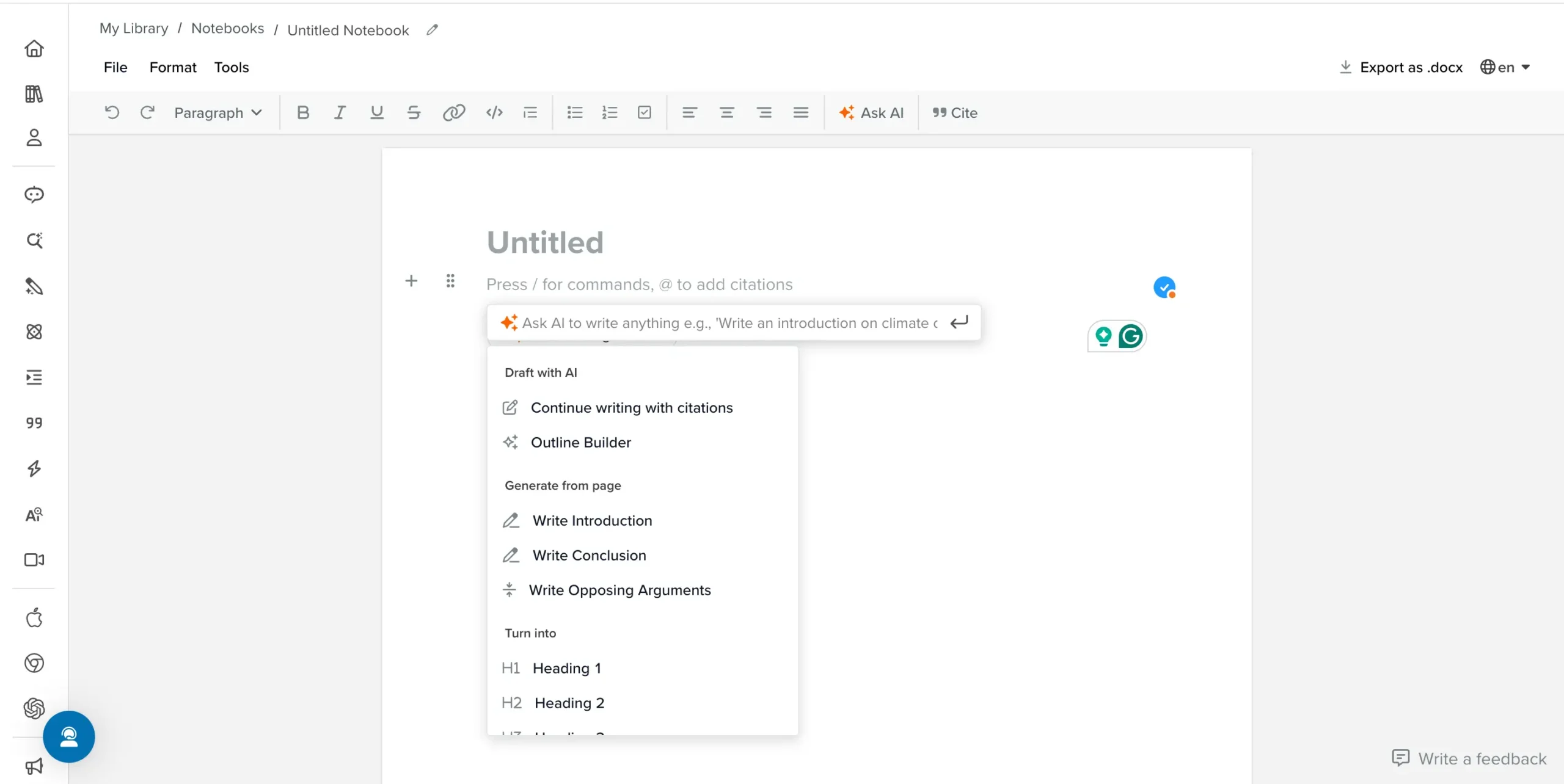The image size is (1564, 784).
Task: Open the Tools menu
Action: coord(232,67)
